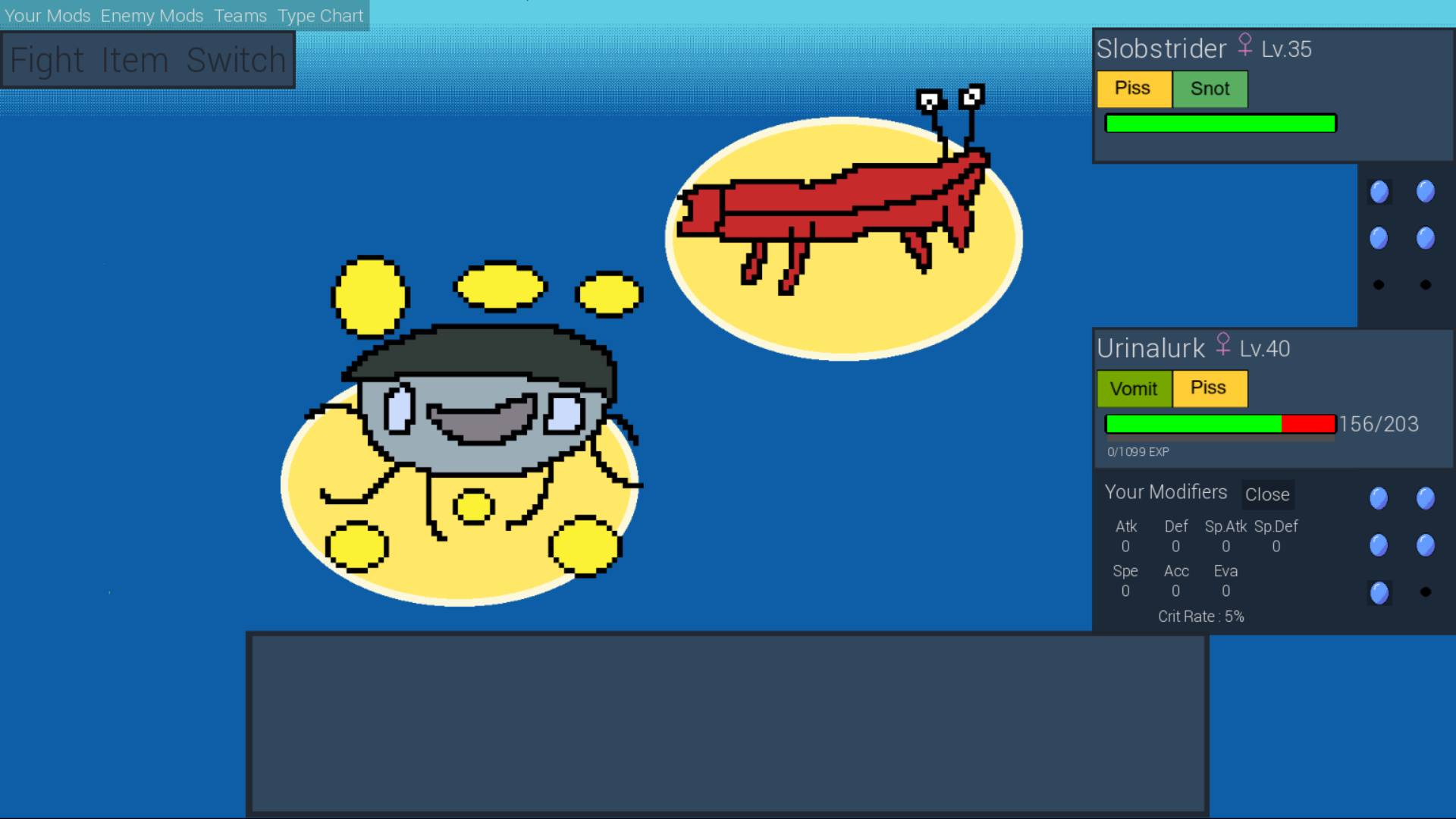Open the Type Chart tab

(x=321, y=15)
